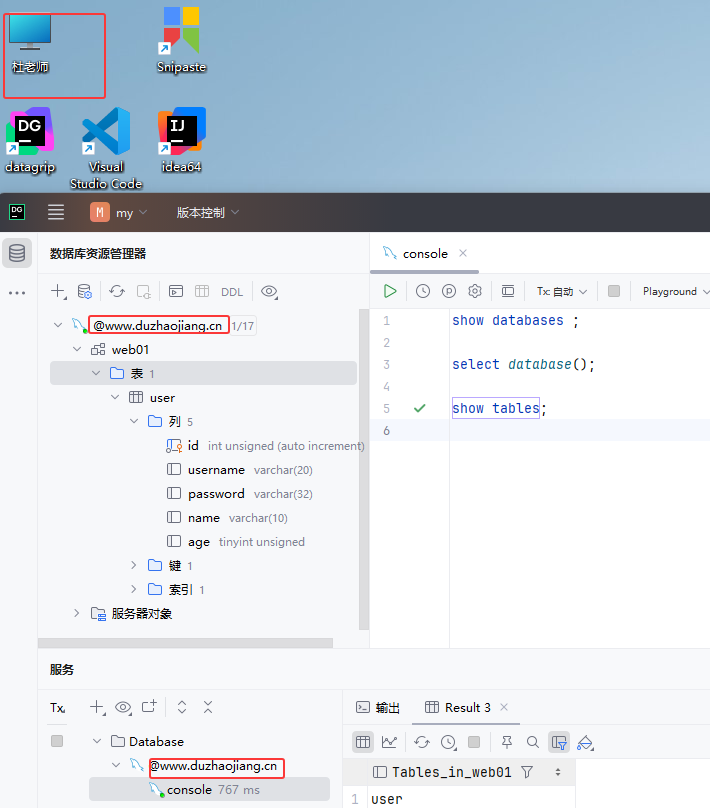Screen dimensions: 710x808
Task: Open the query history clock icon
Action: click(423, 291)
